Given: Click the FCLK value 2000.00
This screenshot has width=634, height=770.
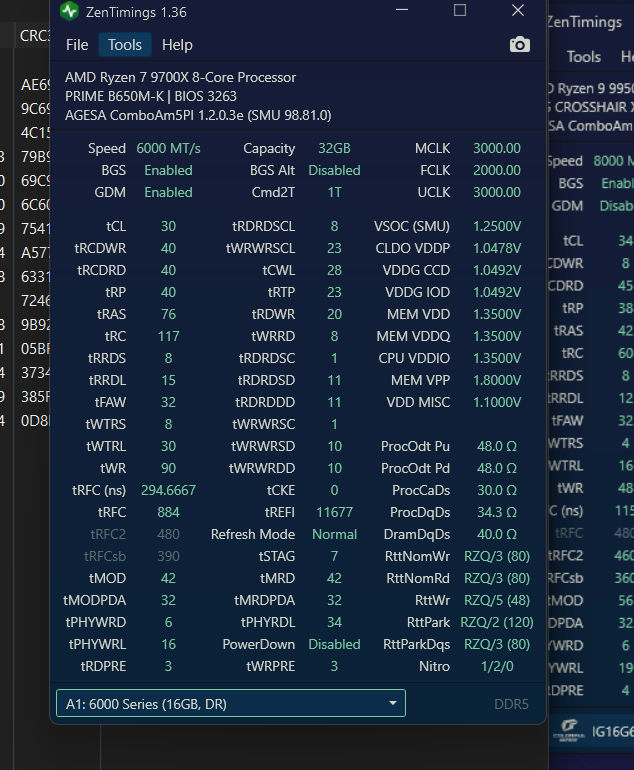Looking at the screenshot, I should [x=497, y=170].
